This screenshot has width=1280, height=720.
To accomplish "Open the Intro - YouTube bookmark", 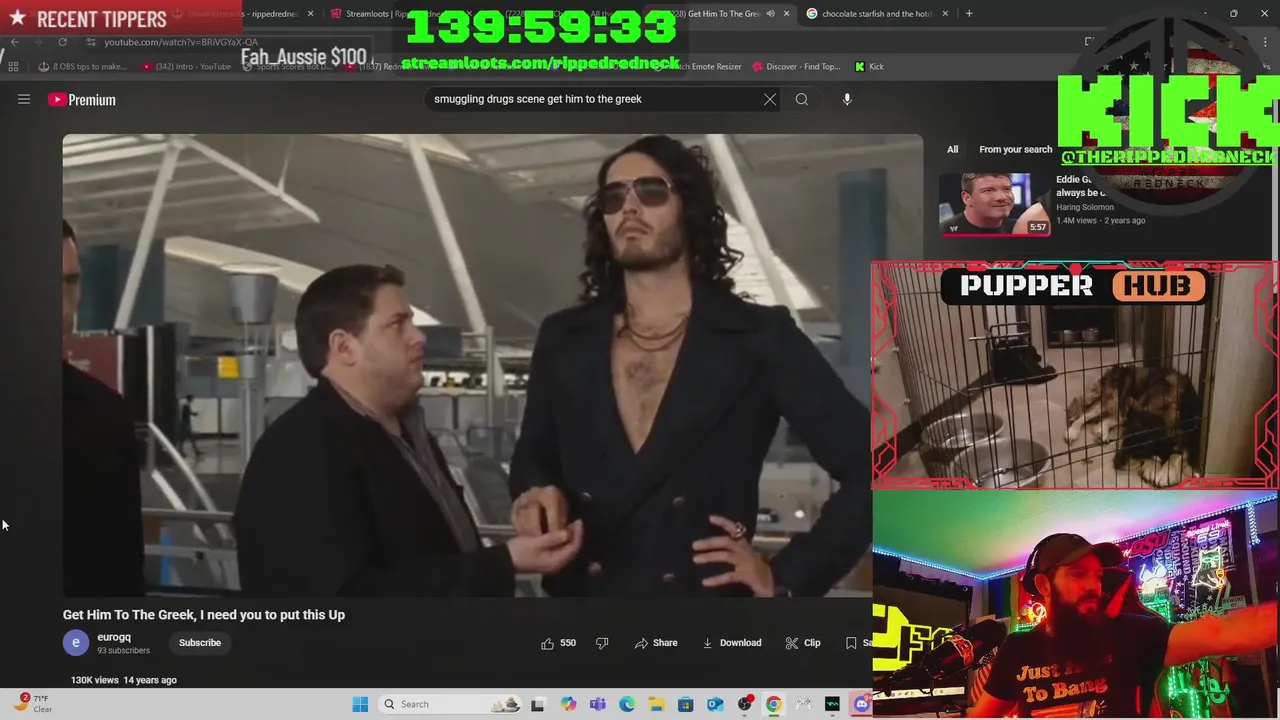I will (x=186, y=67).
